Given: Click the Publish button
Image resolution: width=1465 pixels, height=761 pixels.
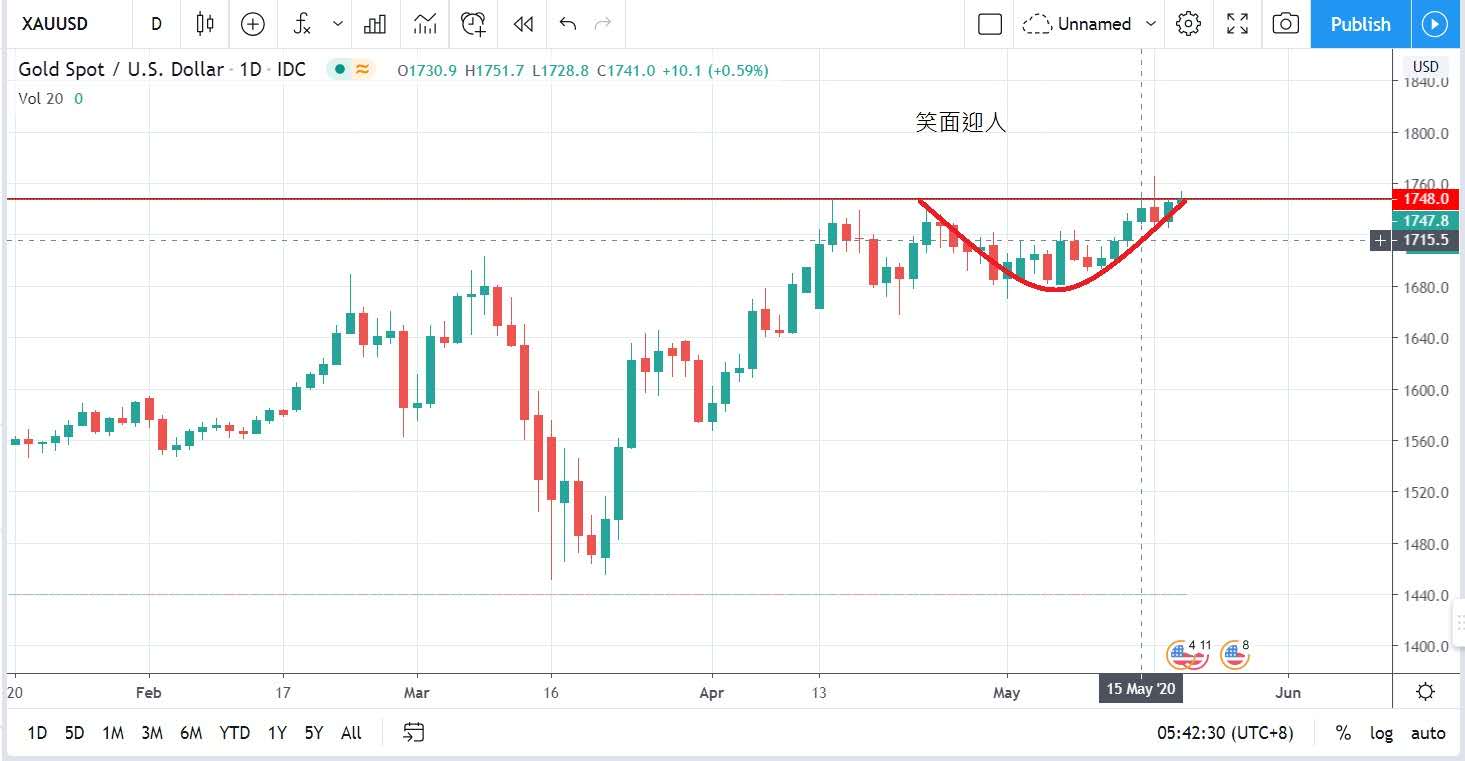Looking at the screenshot, I should [1360, 24].
